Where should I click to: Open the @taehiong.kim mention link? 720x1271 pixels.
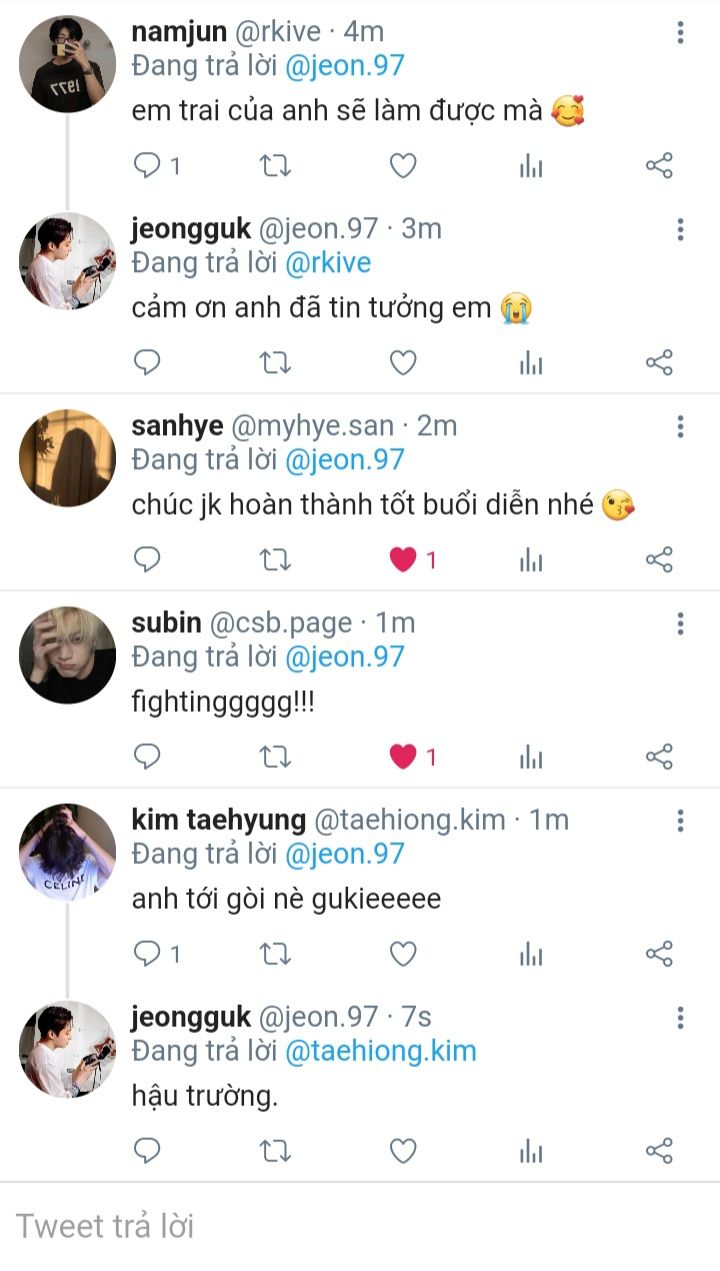tap(380, 1051)
